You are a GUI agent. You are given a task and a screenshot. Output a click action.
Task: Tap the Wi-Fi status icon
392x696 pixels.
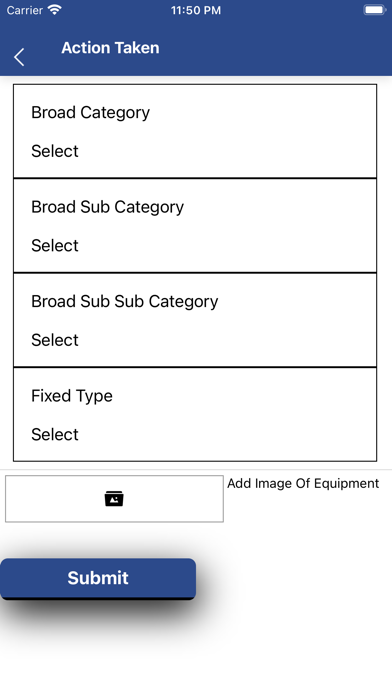coord(55,10)
